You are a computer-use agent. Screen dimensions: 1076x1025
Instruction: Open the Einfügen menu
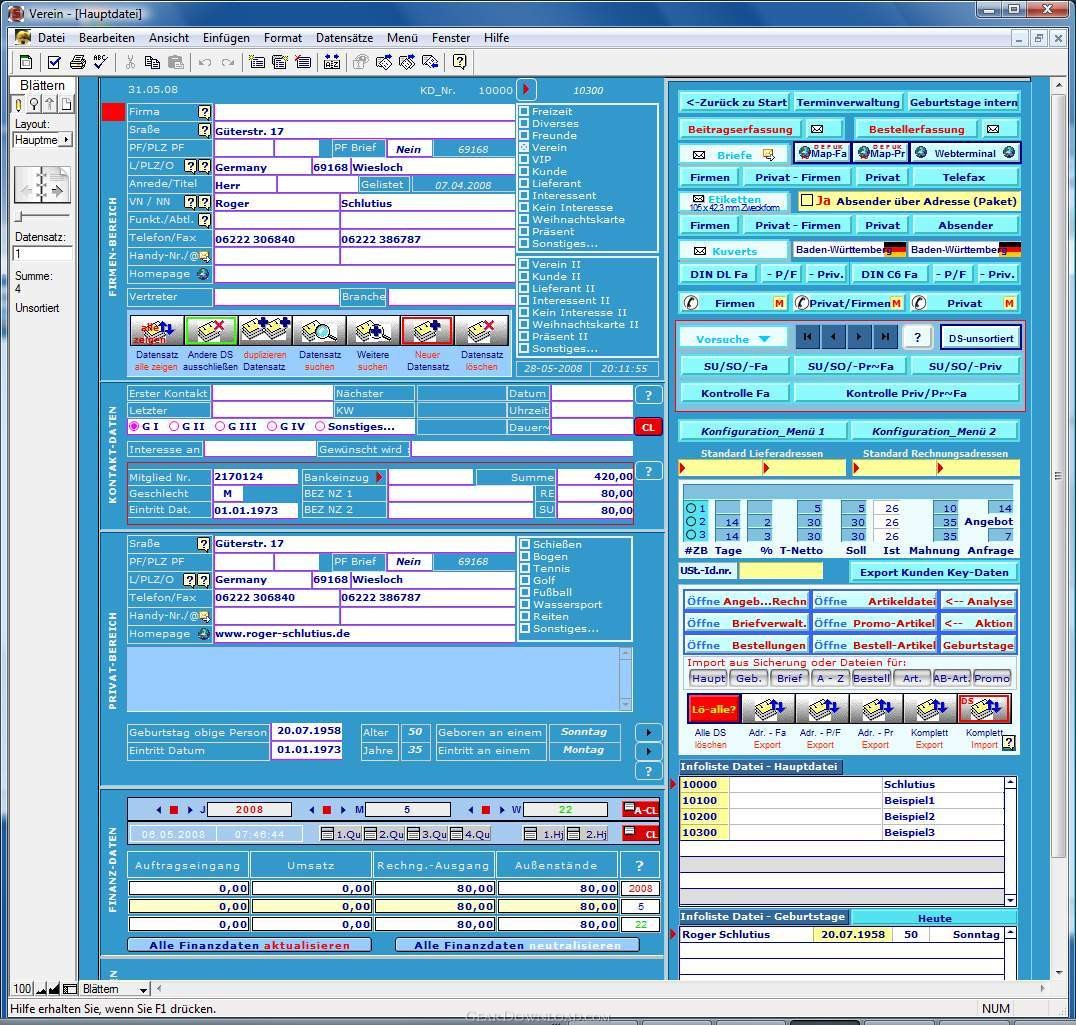point(226,38)
